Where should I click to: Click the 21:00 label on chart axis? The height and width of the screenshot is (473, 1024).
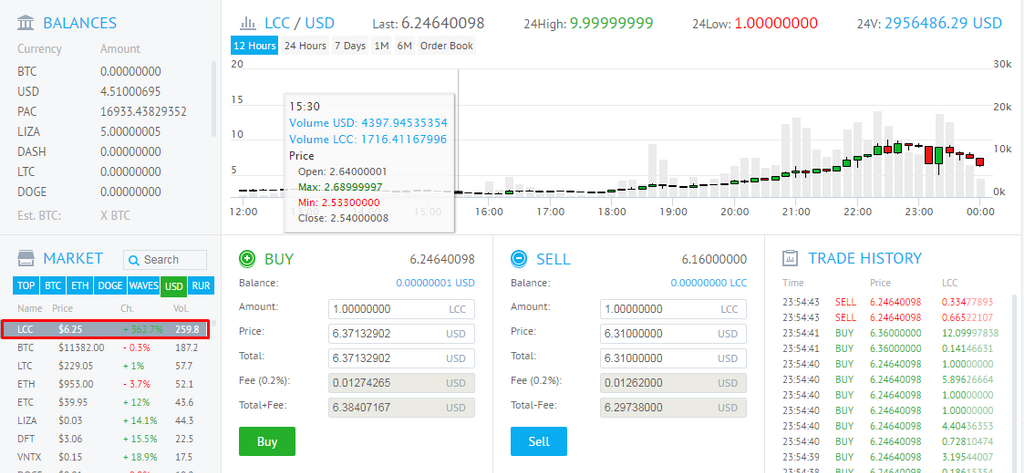point(796,212)
